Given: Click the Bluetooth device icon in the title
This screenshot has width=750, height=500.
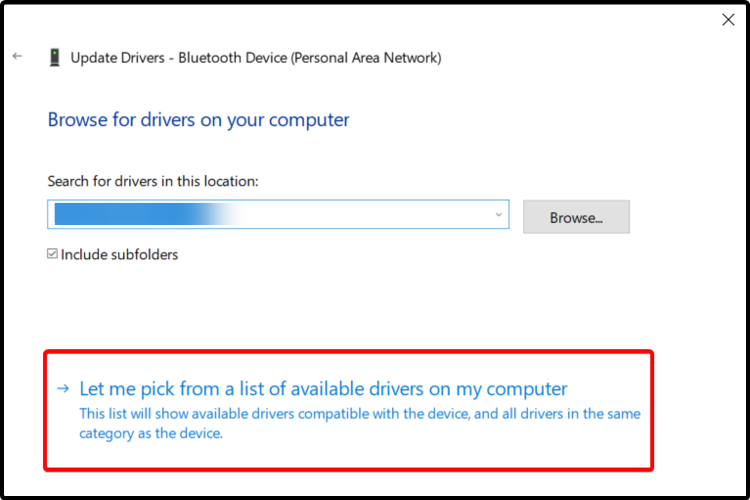Looking at the screenshot, I should click(x=54, y=58).
